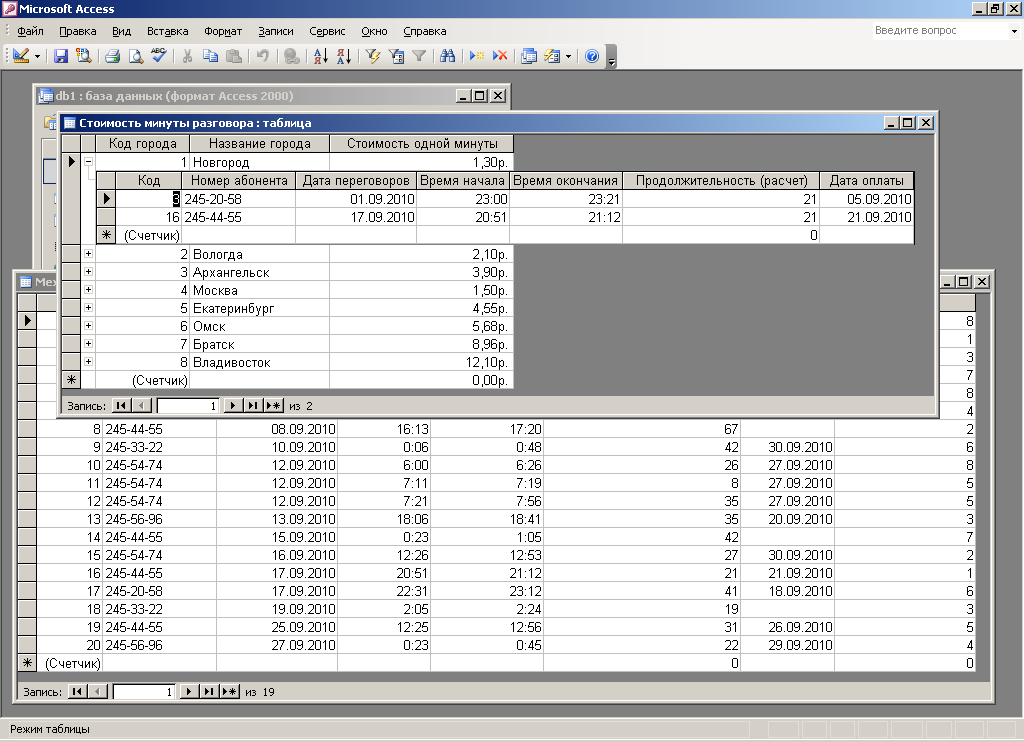
Task: Open the View mode dropdown arrow
Action: point(37,57)
